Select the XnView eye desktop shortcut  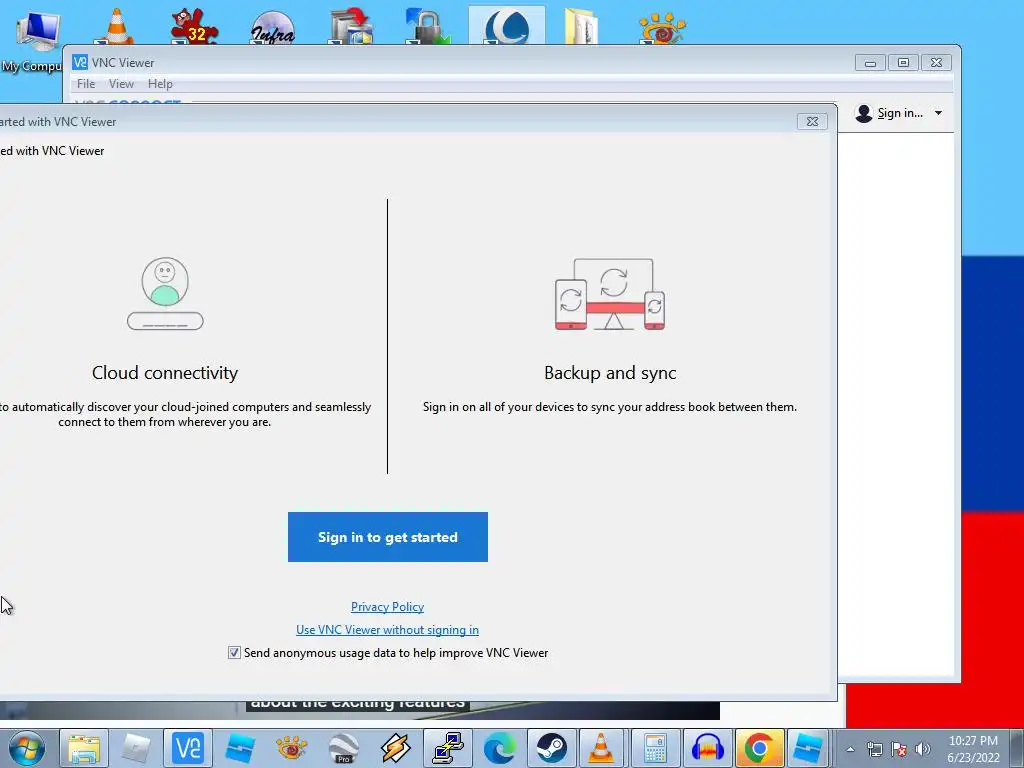pos(662,27)
